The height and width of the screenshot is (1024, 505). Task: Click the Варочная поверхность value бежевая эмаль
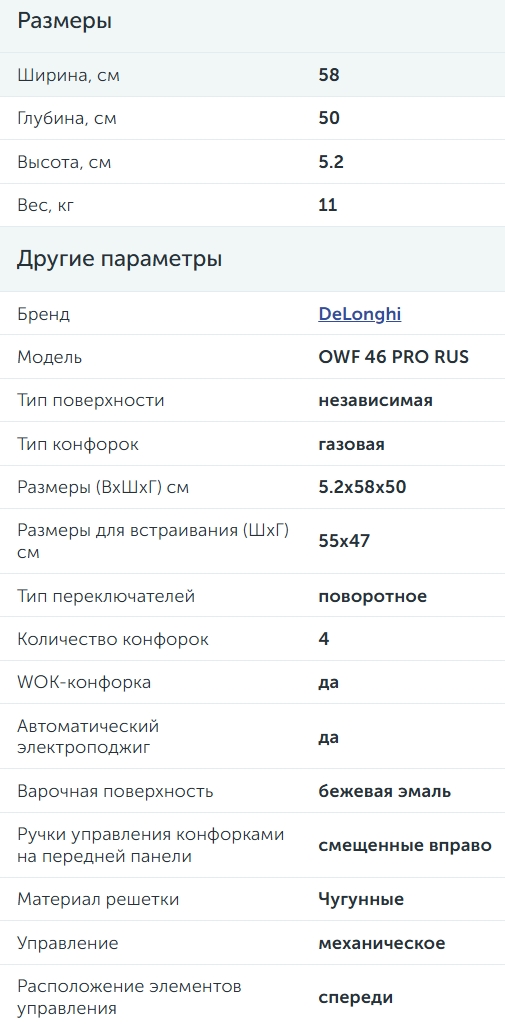point(384,792)
